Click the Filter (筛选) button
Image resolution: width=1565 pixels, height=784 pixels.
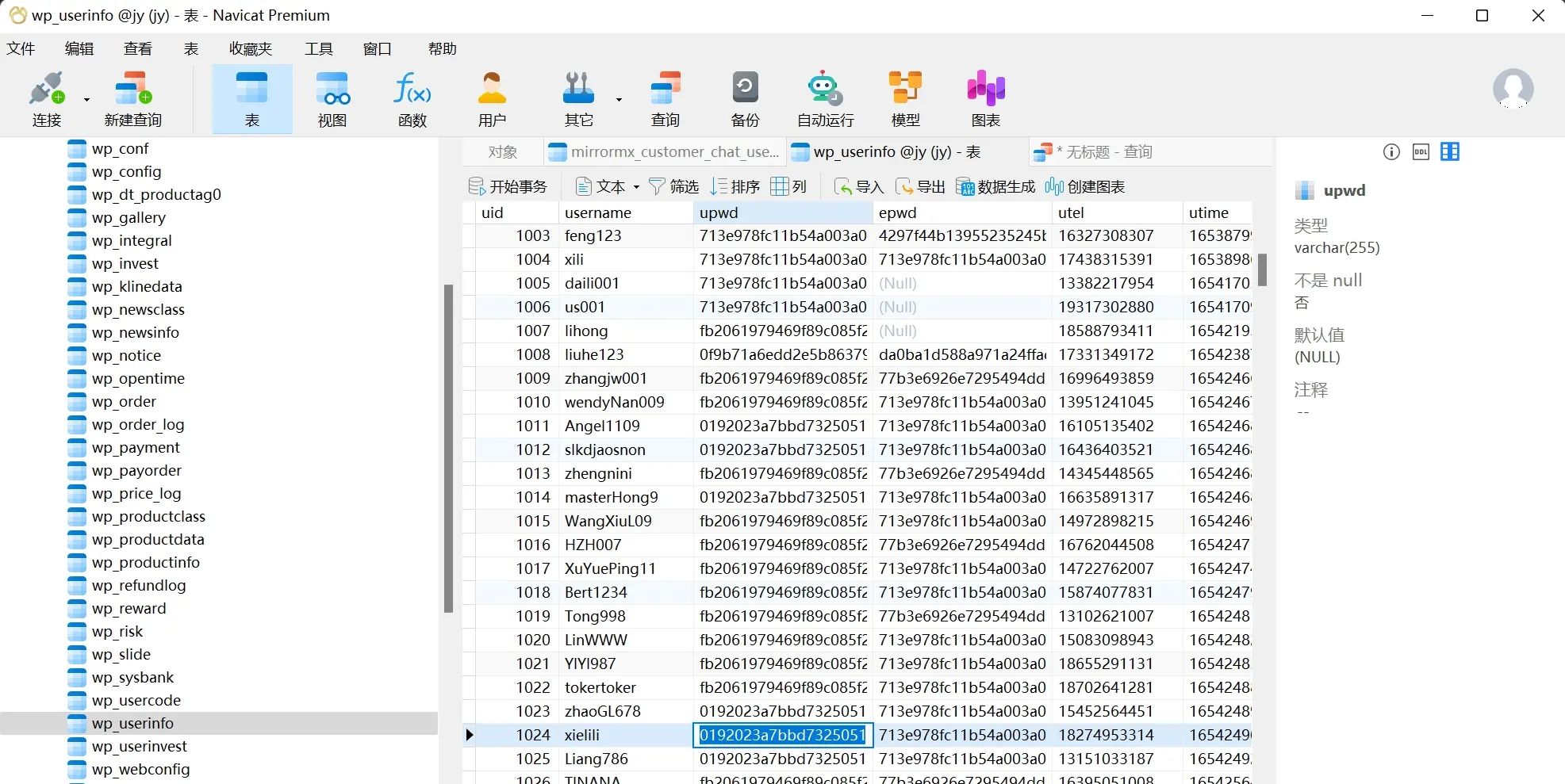[673, 187]
